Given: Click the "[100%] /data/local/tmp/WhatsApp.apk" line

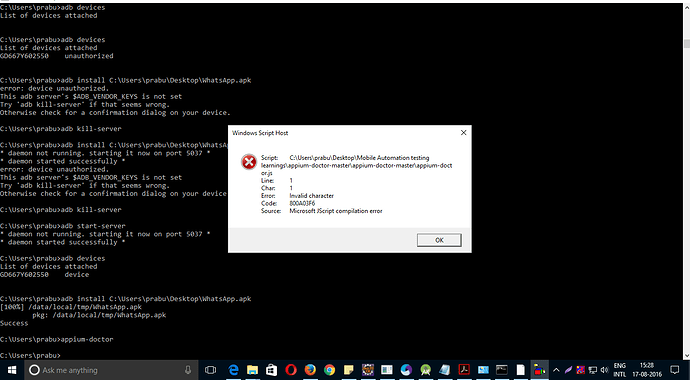Looking at the screenshot, I should click(71, 307).
